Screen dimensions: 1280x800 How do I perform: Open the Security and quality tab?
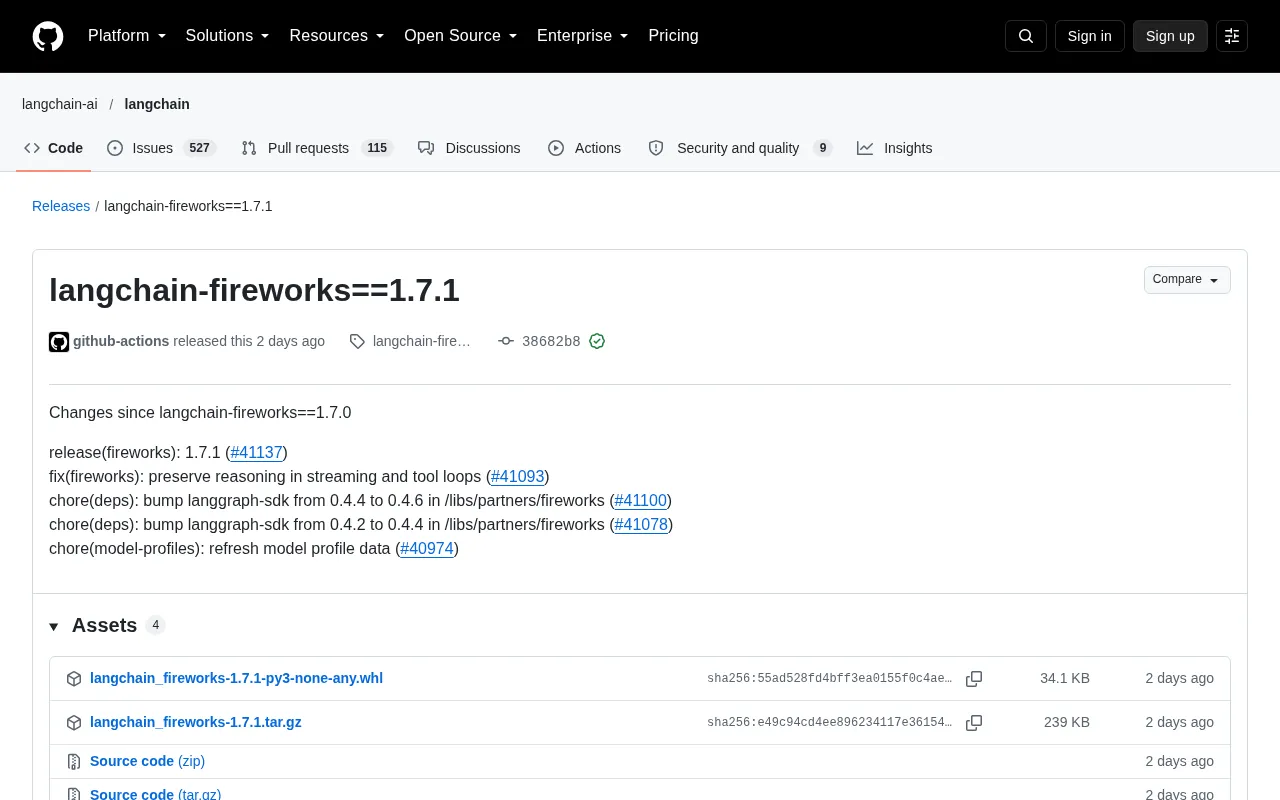(x=740, y=148)
